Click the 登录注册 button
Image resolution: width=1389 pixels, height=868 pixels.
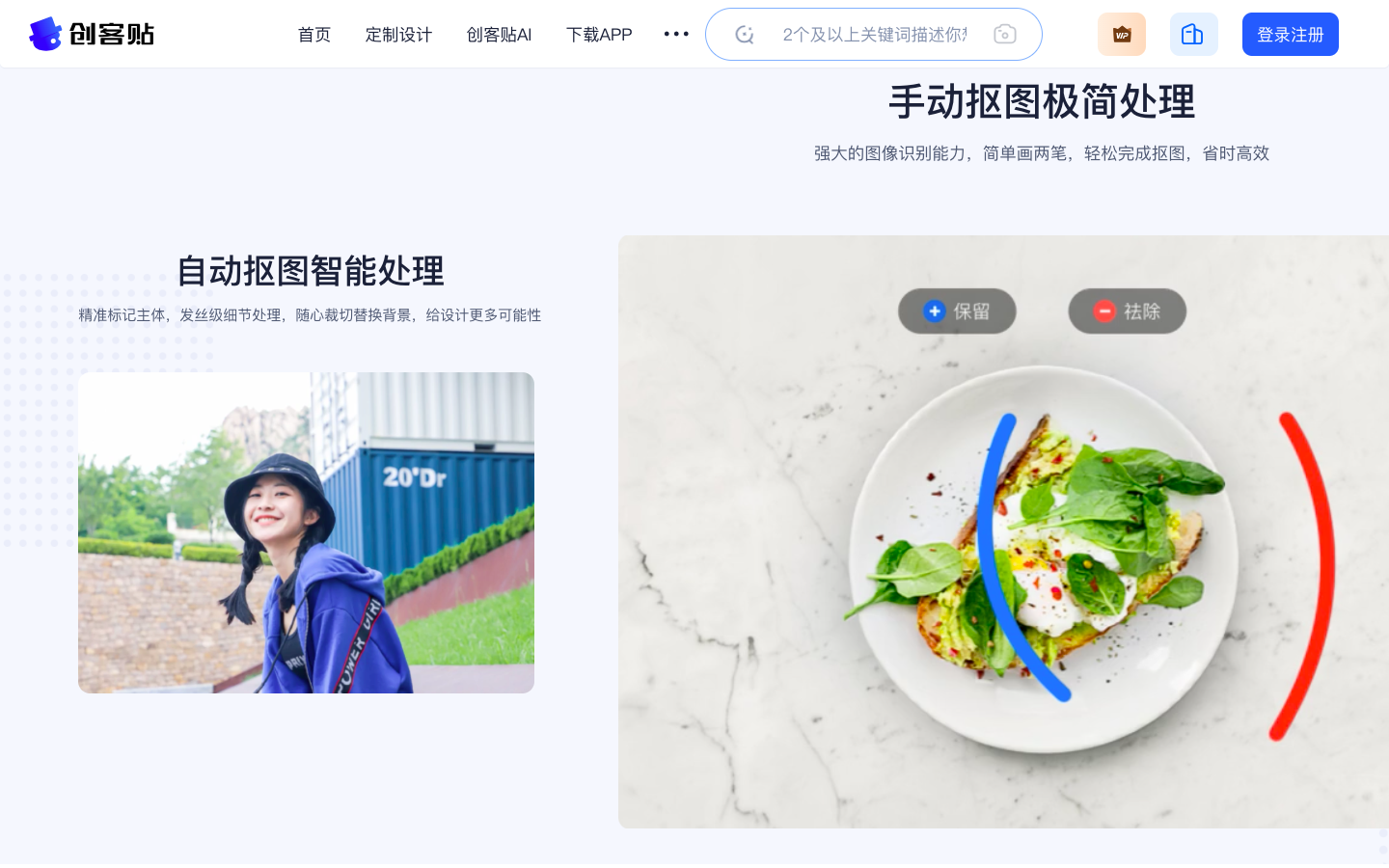point(1290,35)
